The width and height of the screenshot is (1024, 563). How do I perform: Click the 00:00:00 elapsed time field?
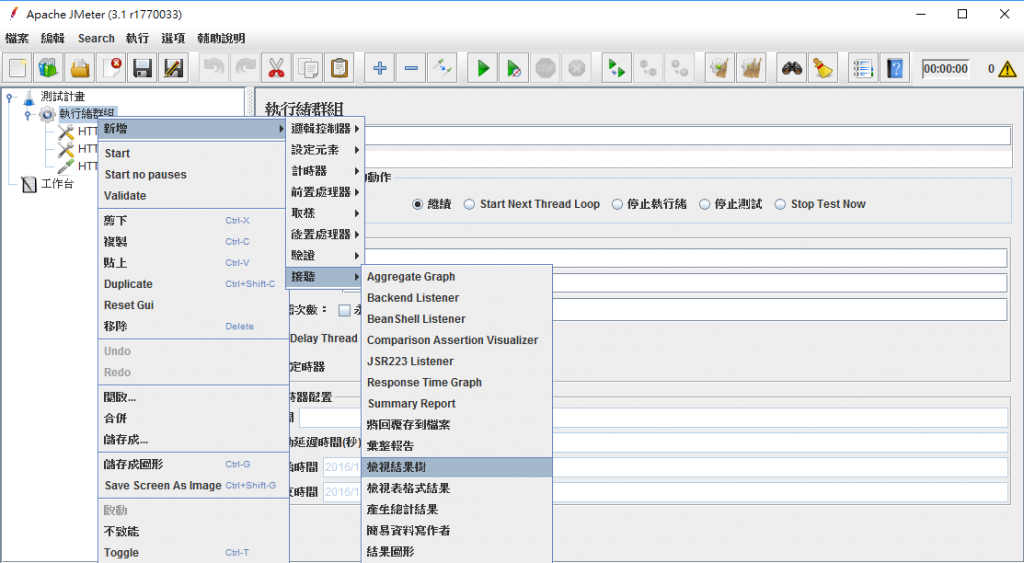[x=946, y=69]
